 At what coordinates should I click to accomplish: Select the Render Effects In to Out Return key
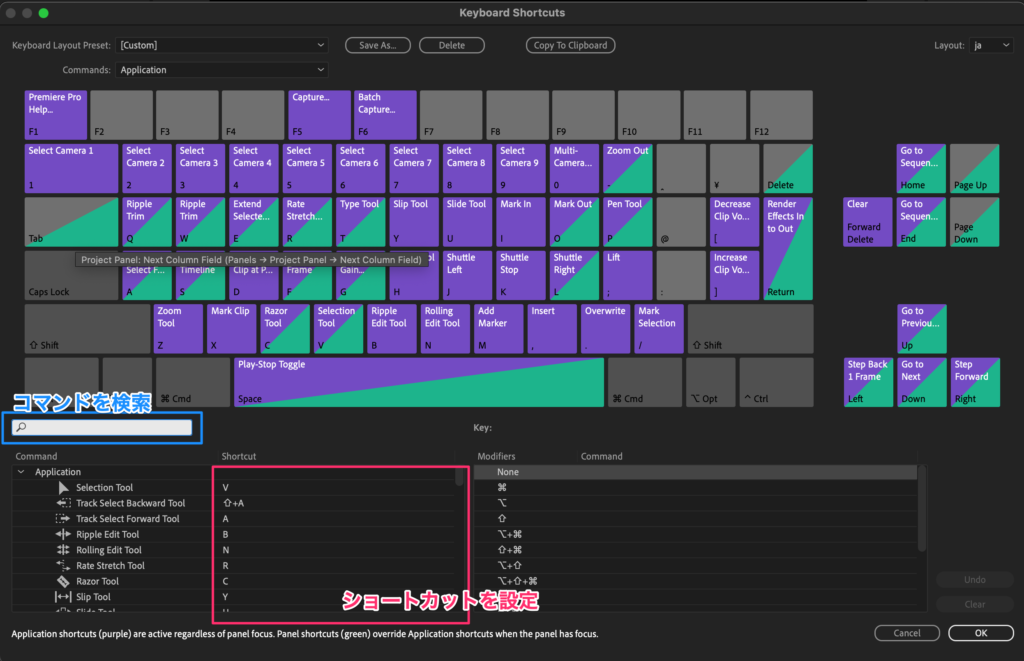[788, 249]
